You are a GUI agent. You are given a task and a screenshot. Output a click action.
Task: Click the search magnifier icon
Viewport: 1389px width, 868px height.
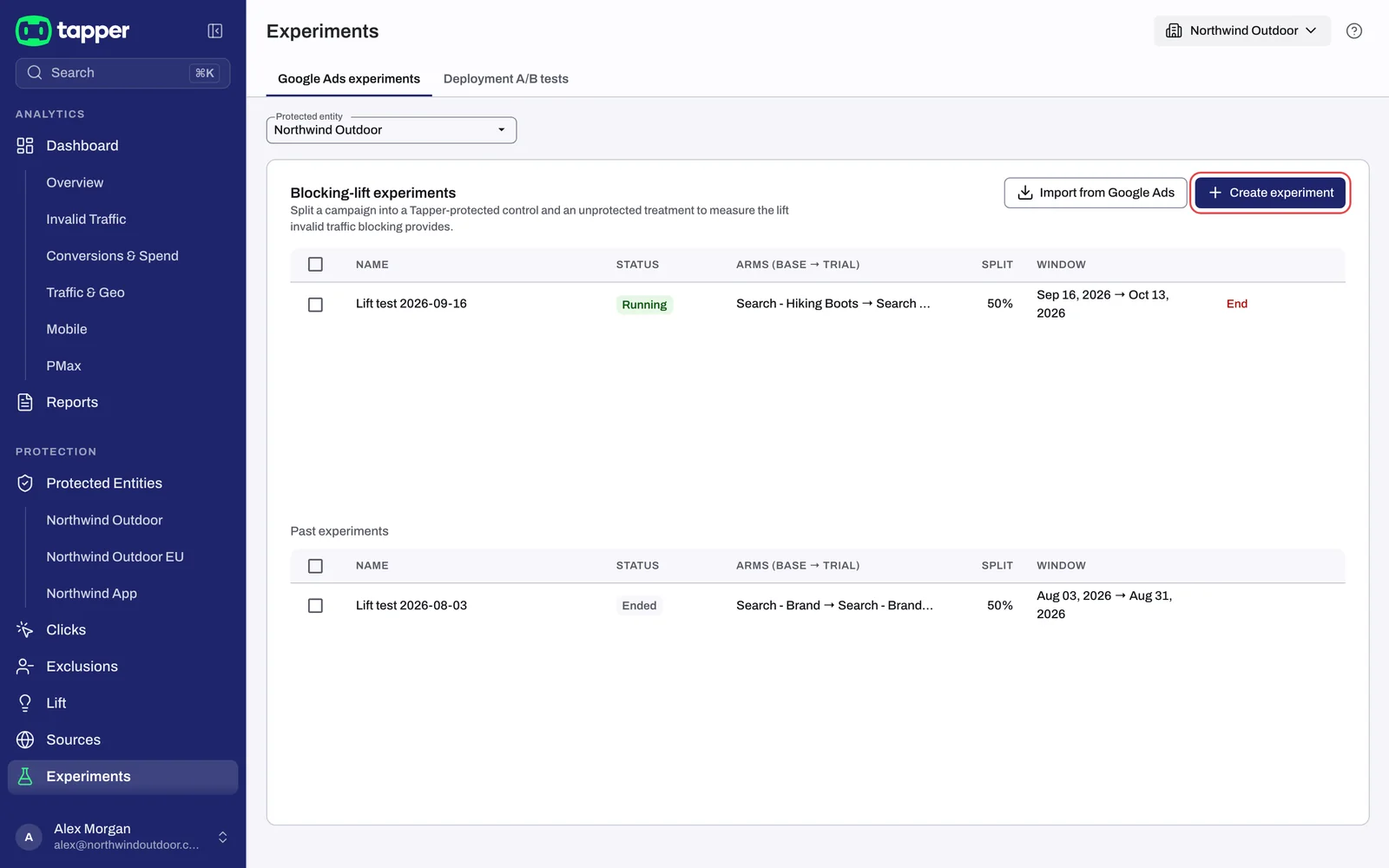pos(35,73)
